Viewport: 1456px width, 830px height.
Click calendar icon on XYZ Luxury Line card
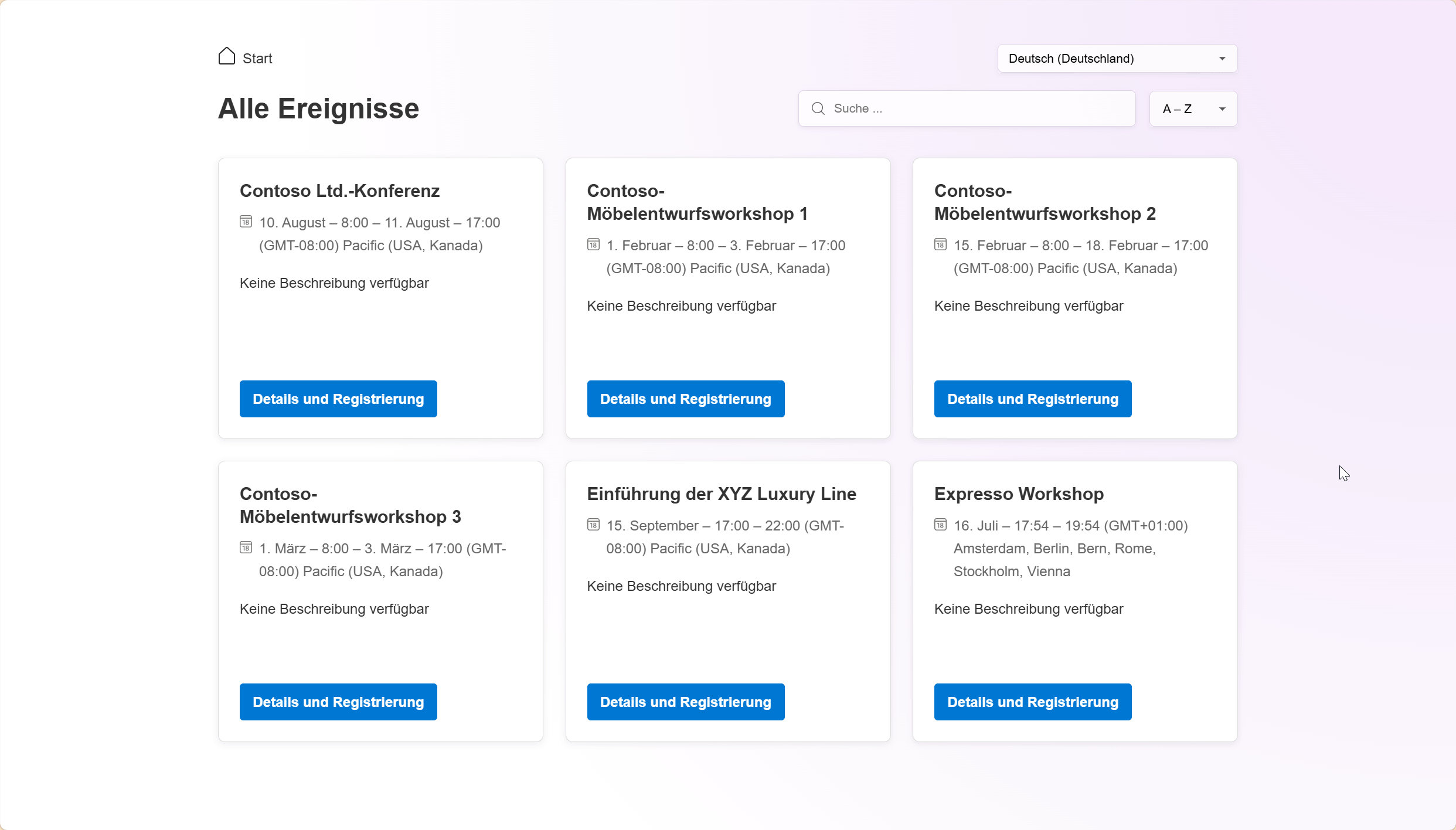[x=593, y=525]
